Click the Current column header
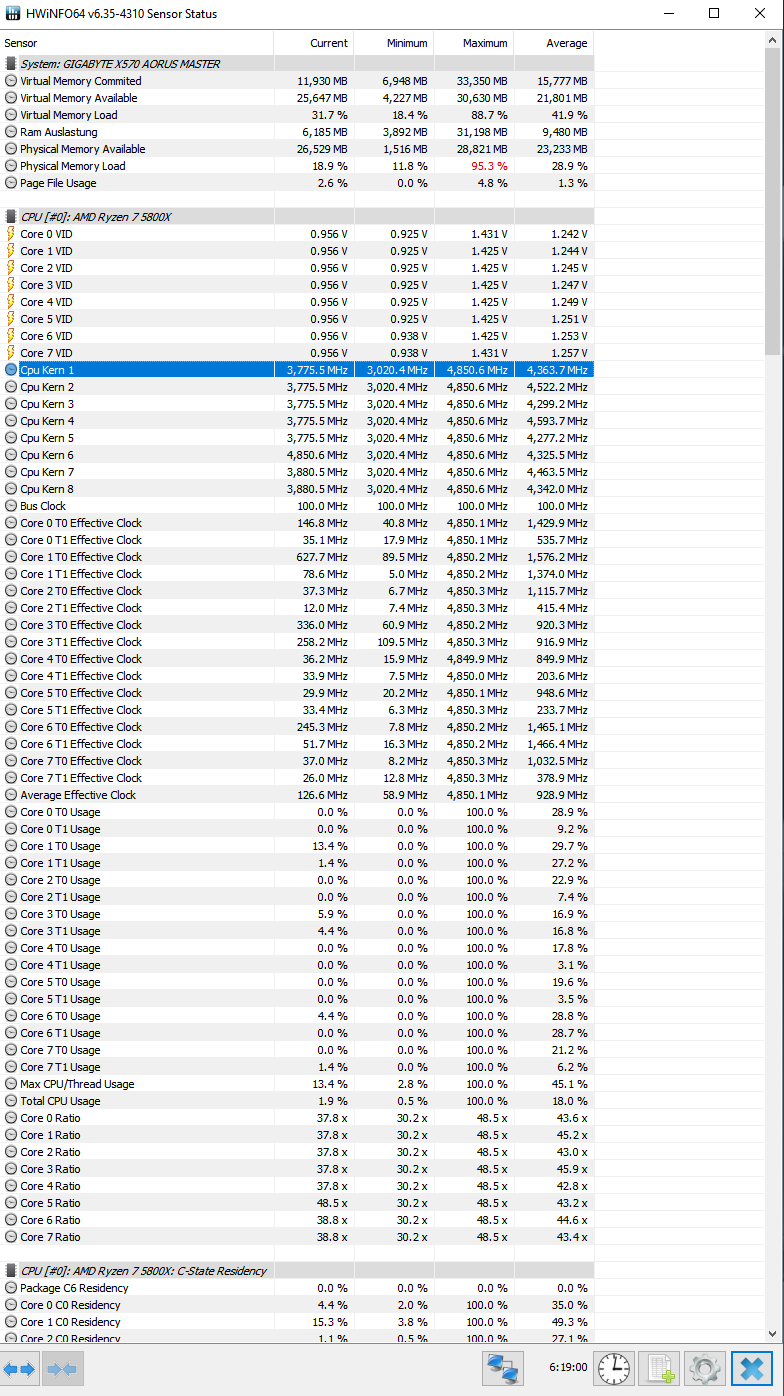Image resolution: width=784 pixels, height=1396 pixels. coord(313,43)
